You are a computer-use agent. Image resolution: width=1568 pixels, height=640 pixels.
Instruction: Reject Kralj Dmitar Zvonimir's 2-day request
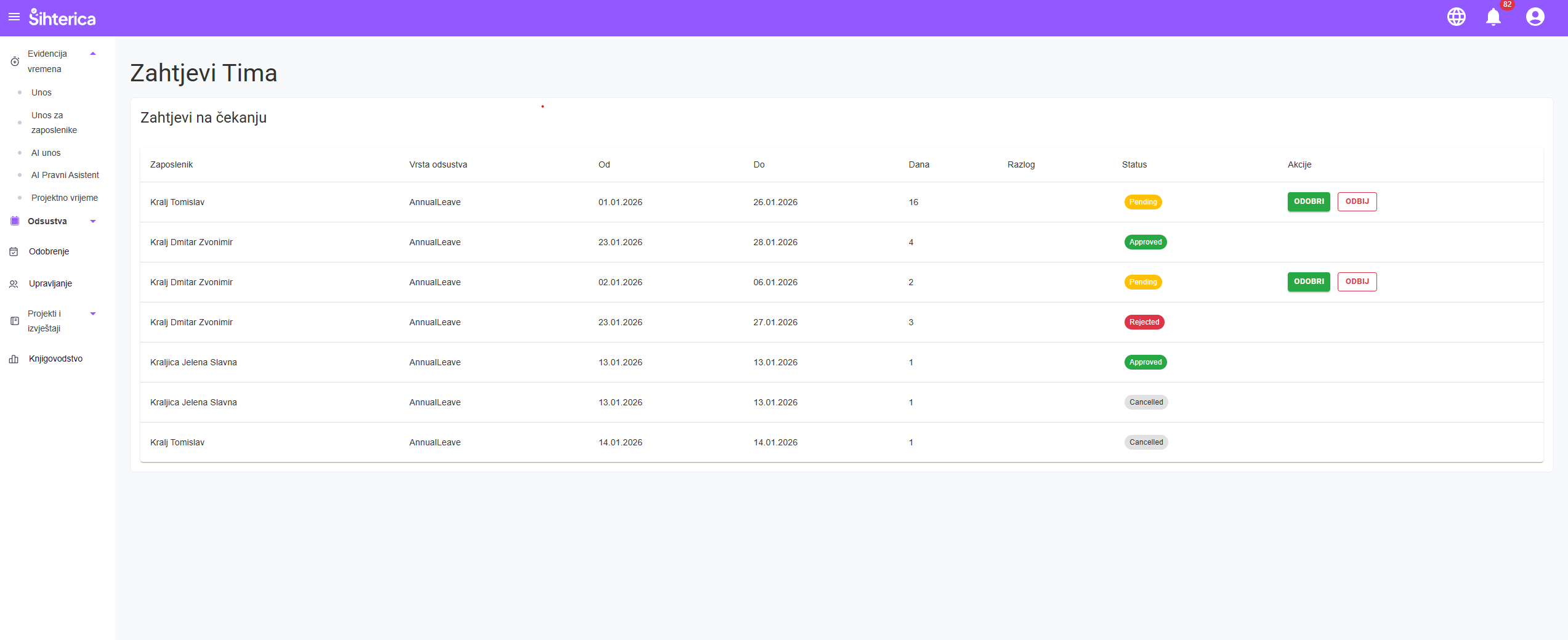click(x=1357, y=282)
